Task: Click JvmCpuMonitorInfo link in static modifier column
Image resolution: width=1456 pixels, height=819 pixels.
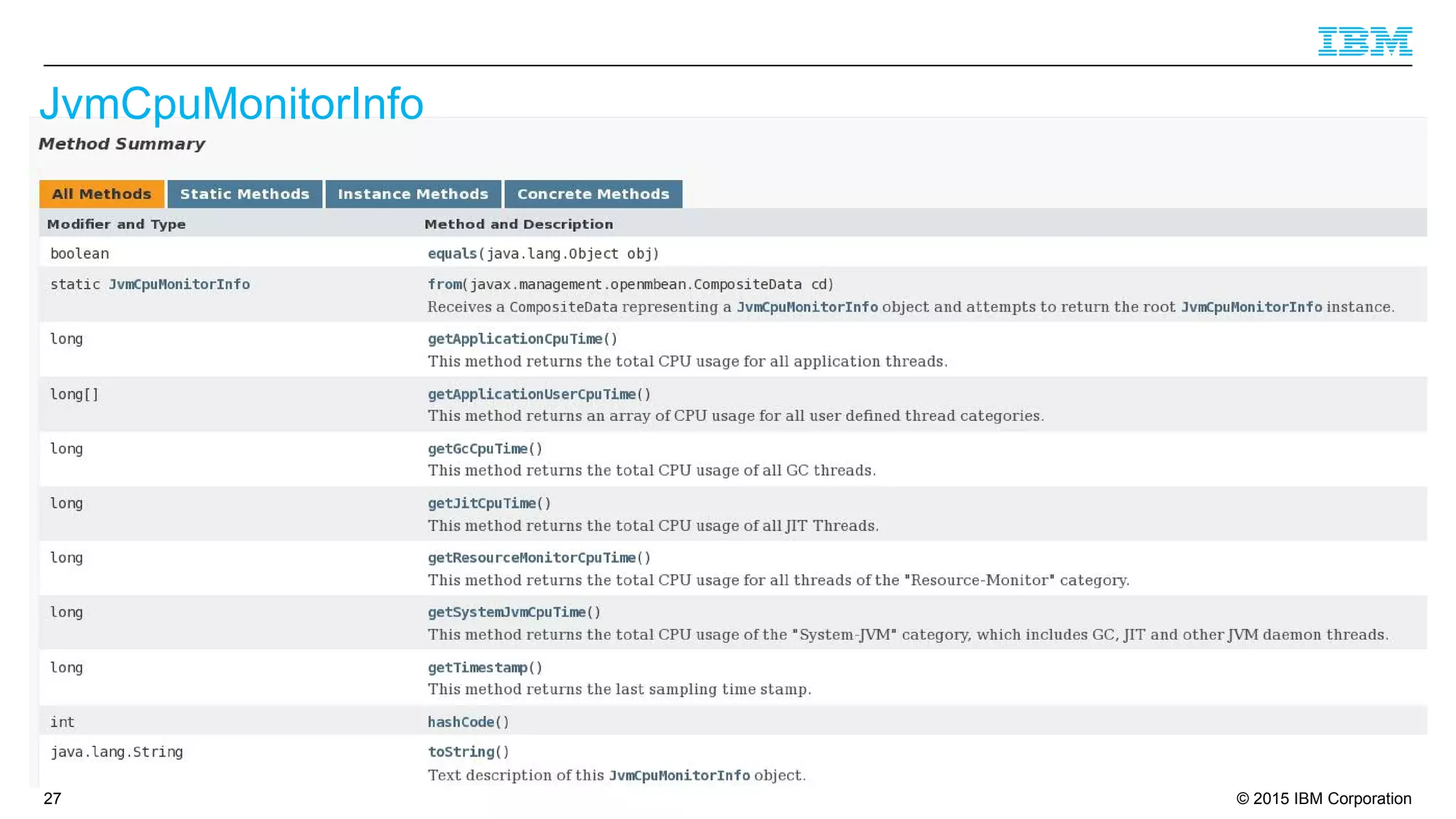Action: (179, 284)
